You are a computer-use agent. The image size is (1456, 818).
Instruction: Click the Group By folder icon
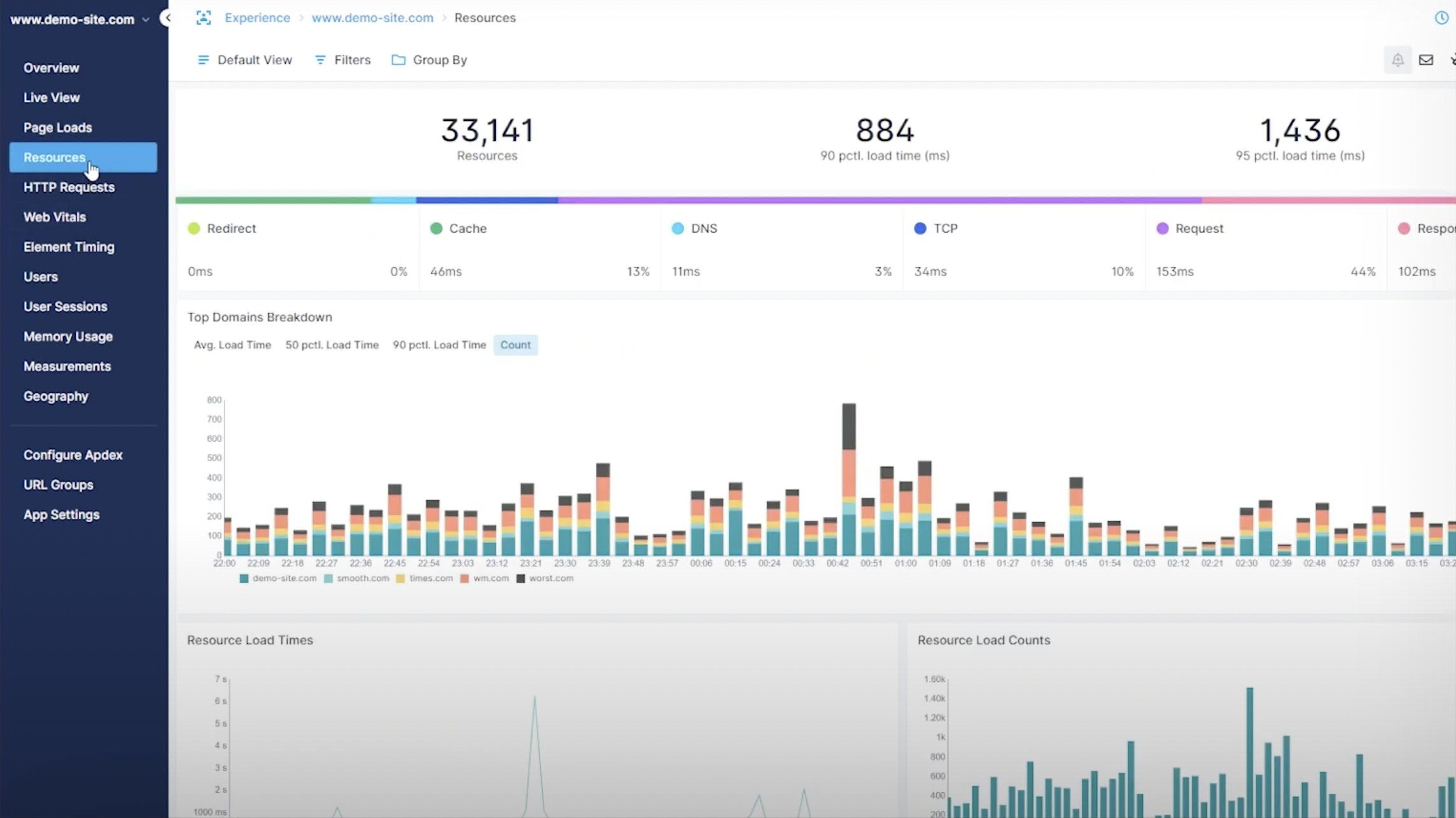[398, 60]
